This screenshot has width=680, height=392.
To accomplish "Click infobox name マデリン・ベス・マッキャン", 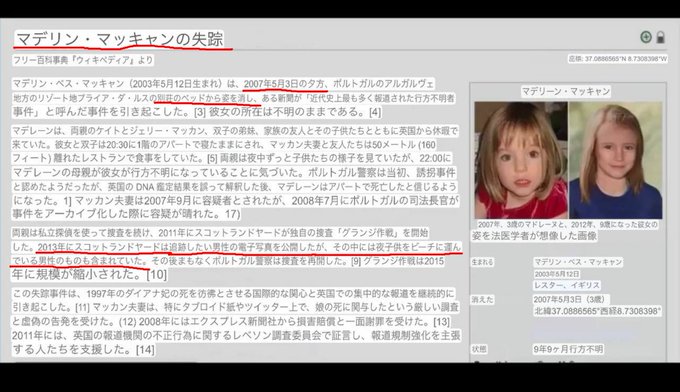I will coord(578,262).
